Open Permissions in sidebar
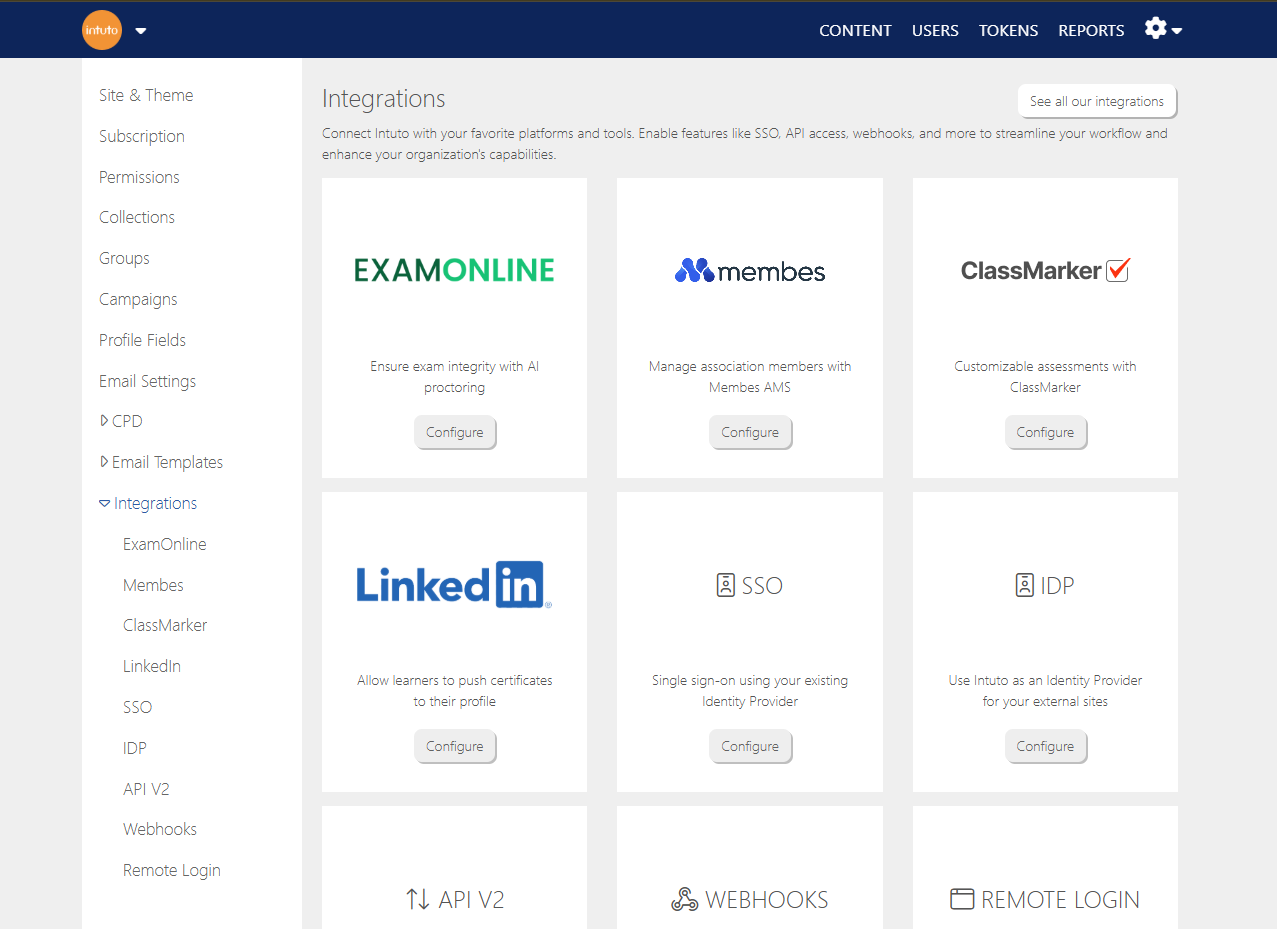1277x929 pixels. (x=139, y=177)
